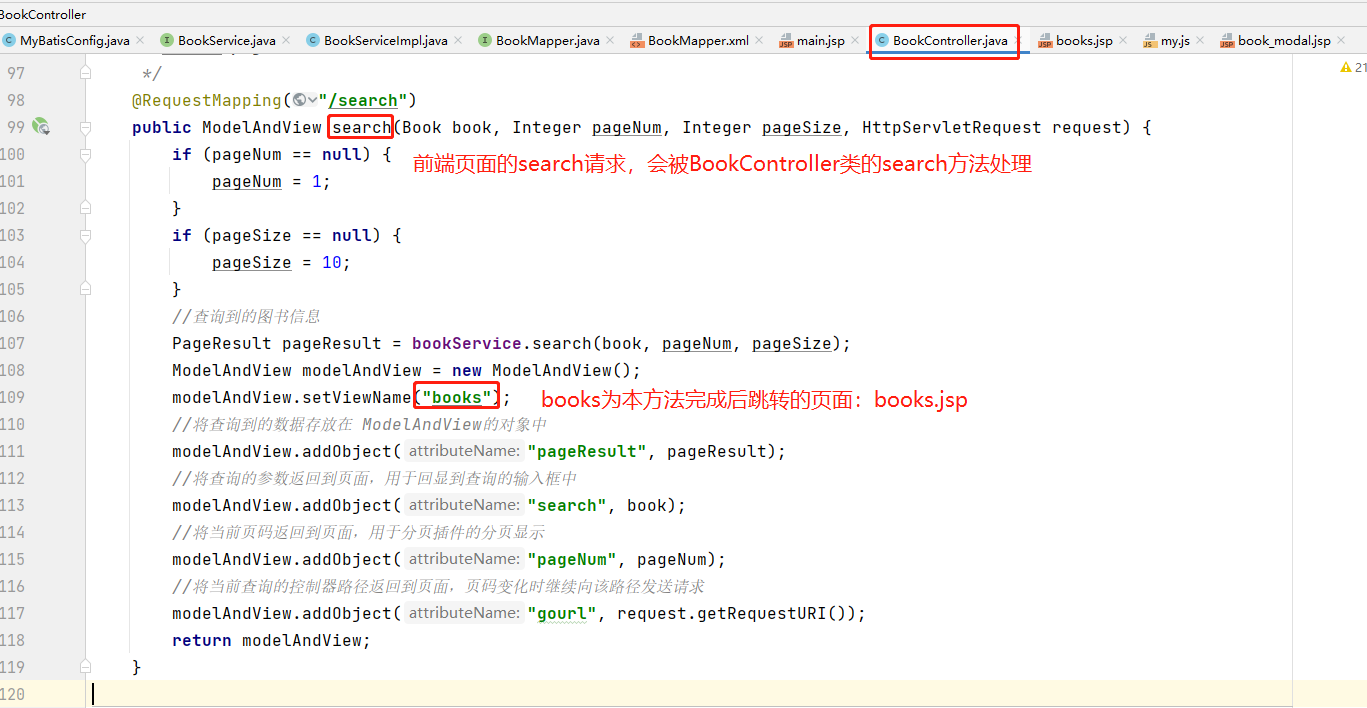Click the attributeName hint on line 117

point(464,613)
